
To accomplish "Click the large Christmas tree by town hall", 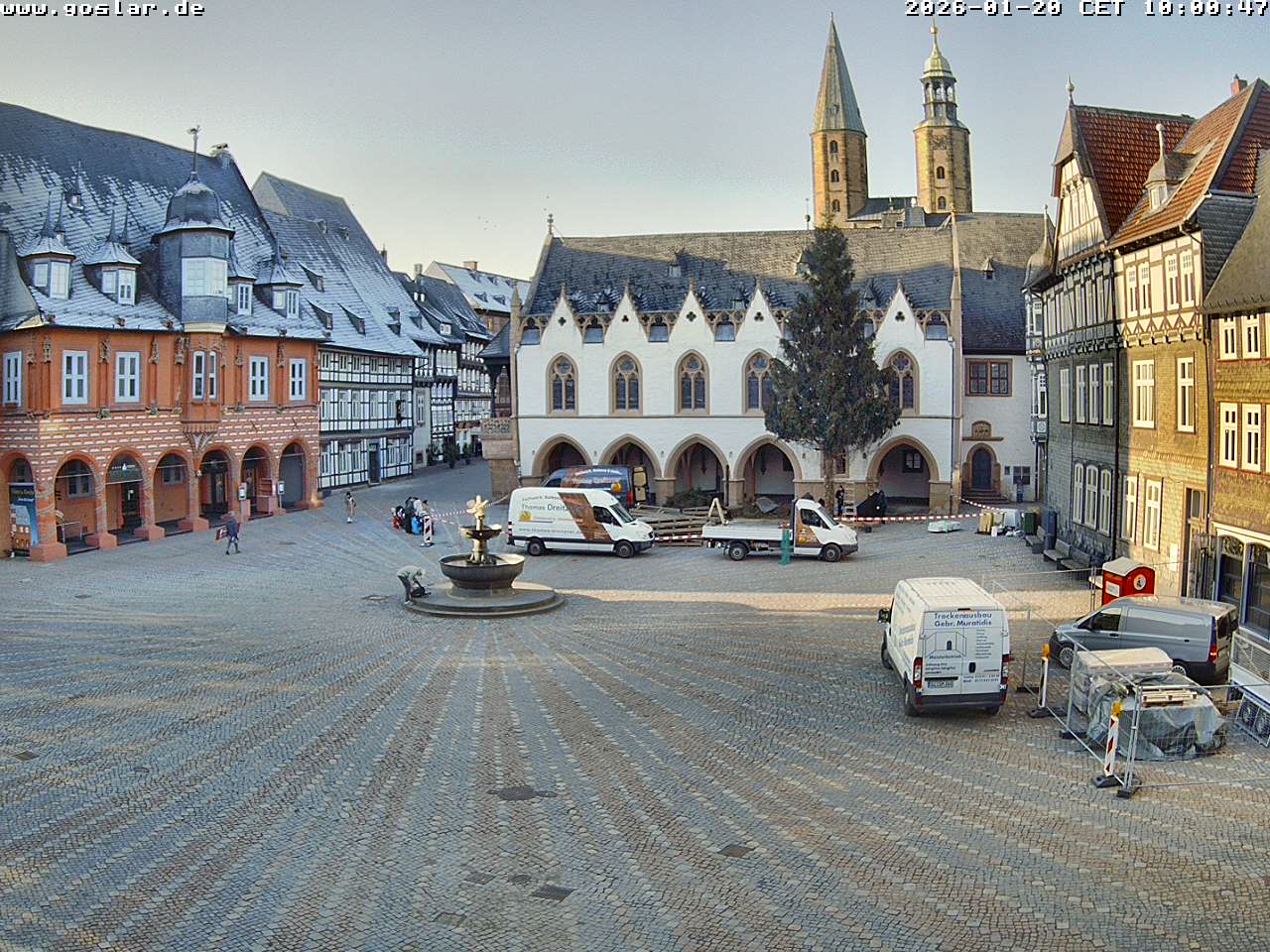I will pyautogui.click(x=828, y=362).
